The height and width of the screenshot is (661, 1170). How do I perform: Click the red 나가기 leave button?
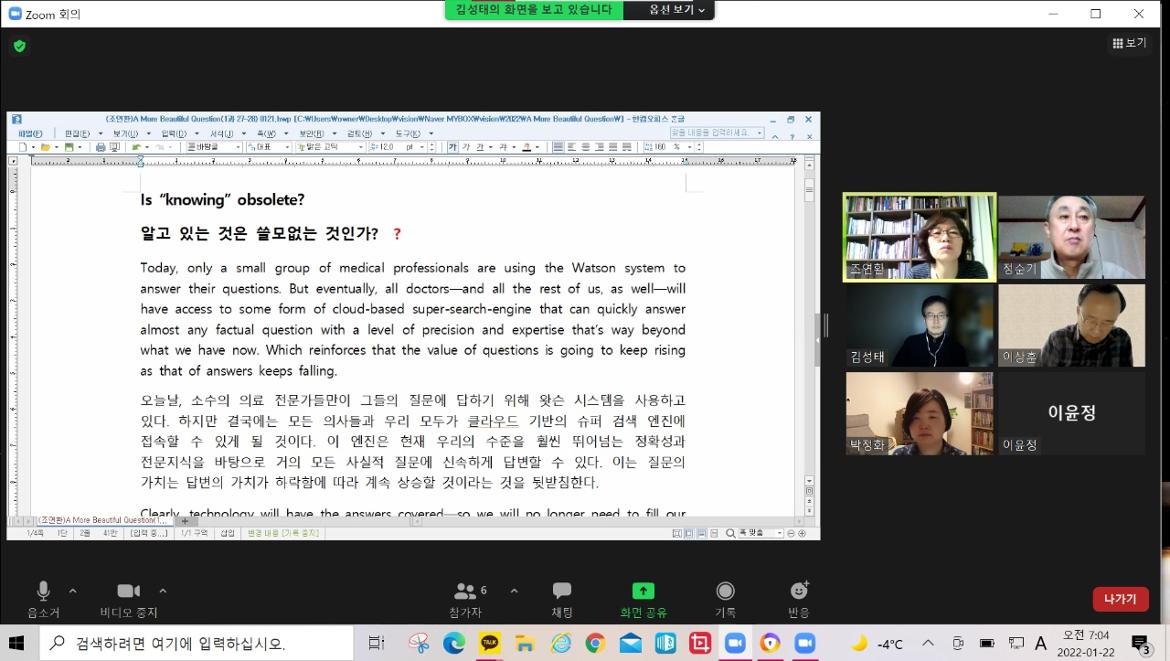click(1120, 599)
